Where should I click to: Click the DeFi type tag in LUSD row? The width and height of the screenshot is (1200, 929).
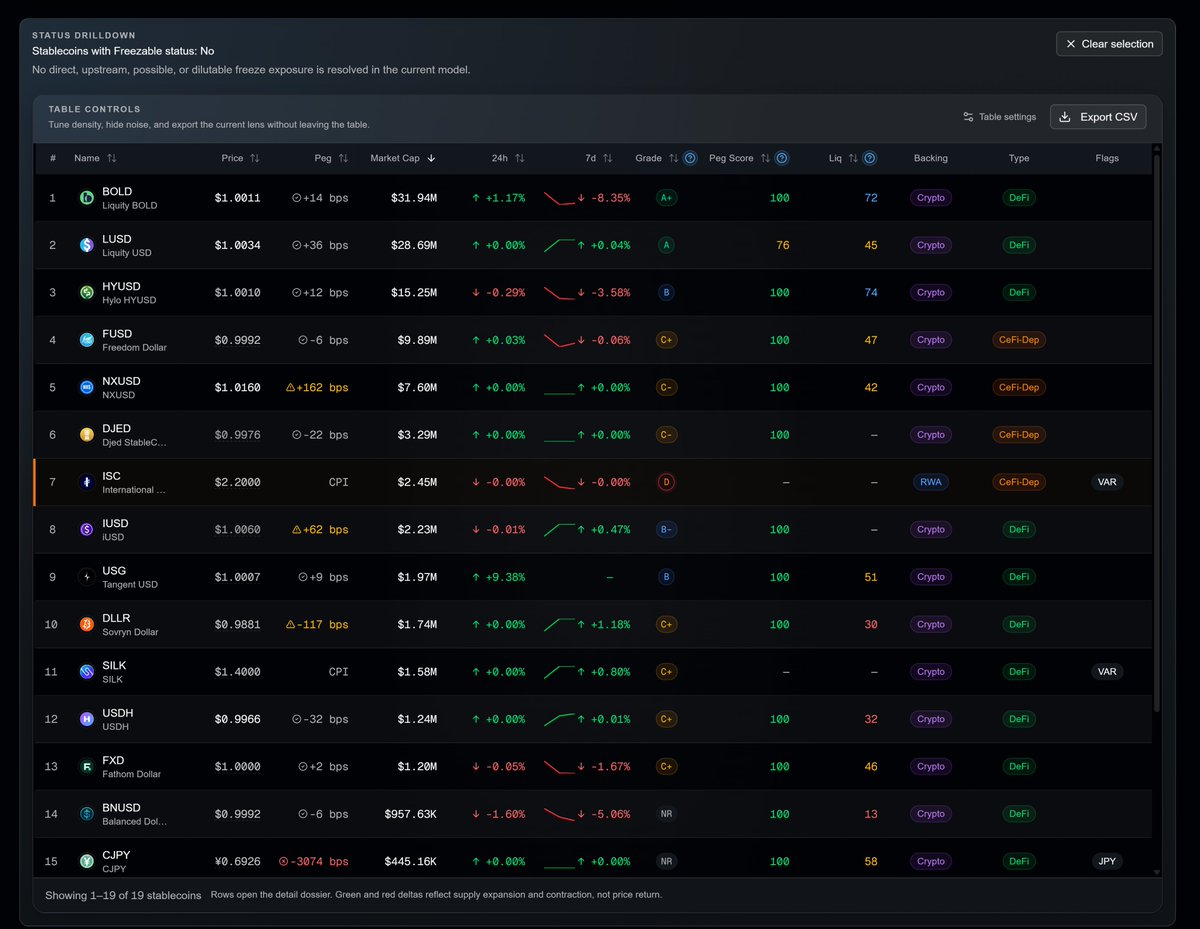pos(1019,245)
